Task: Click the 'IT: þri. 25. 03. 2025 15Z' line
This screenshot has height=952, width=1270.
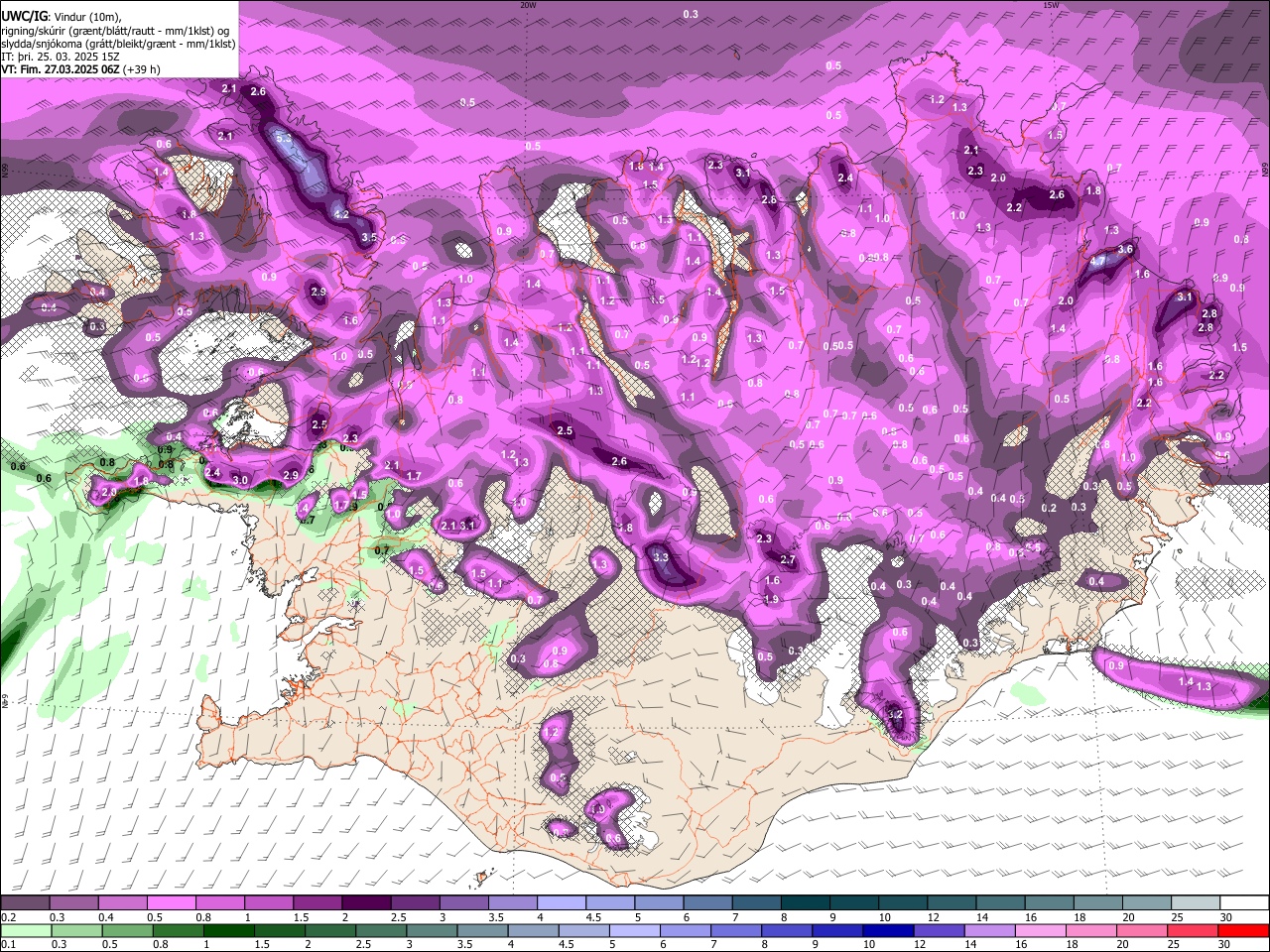Action: [x=60, y=57]
